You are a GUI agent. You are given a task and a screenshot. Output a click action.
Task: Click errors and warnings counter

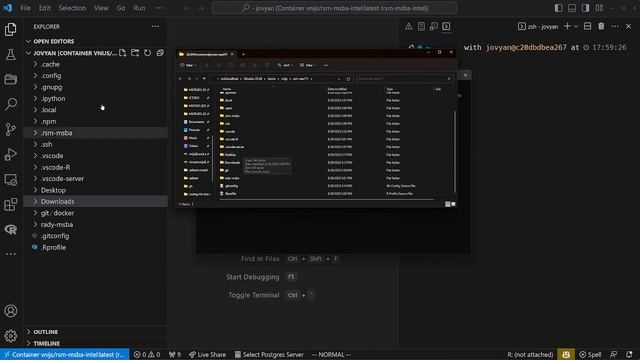(x=147, y=354)
